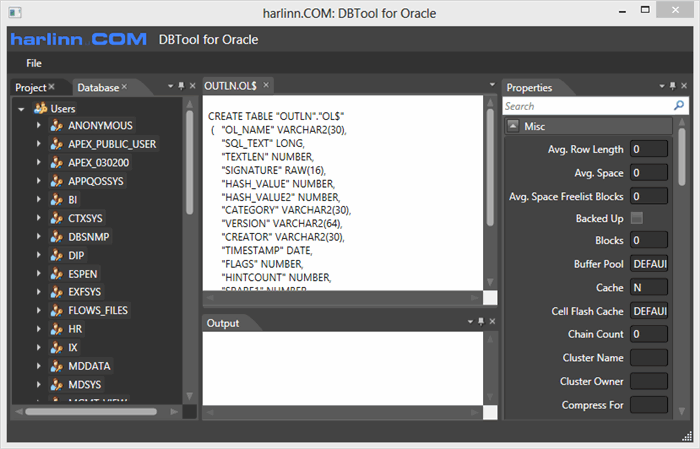Click the Compress For value field
Viewport: 700px width, 449px height.
point(649,405)
